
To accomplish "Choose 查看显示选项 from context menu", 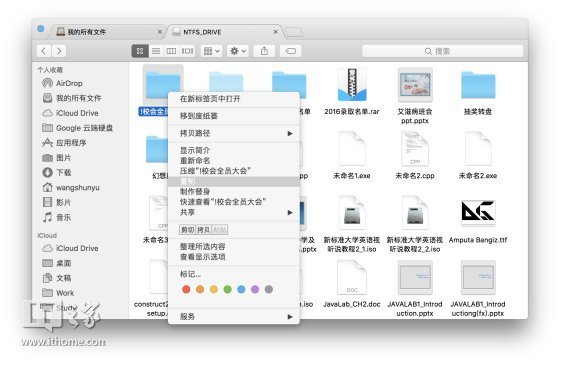I will click(x=234, y=257).
